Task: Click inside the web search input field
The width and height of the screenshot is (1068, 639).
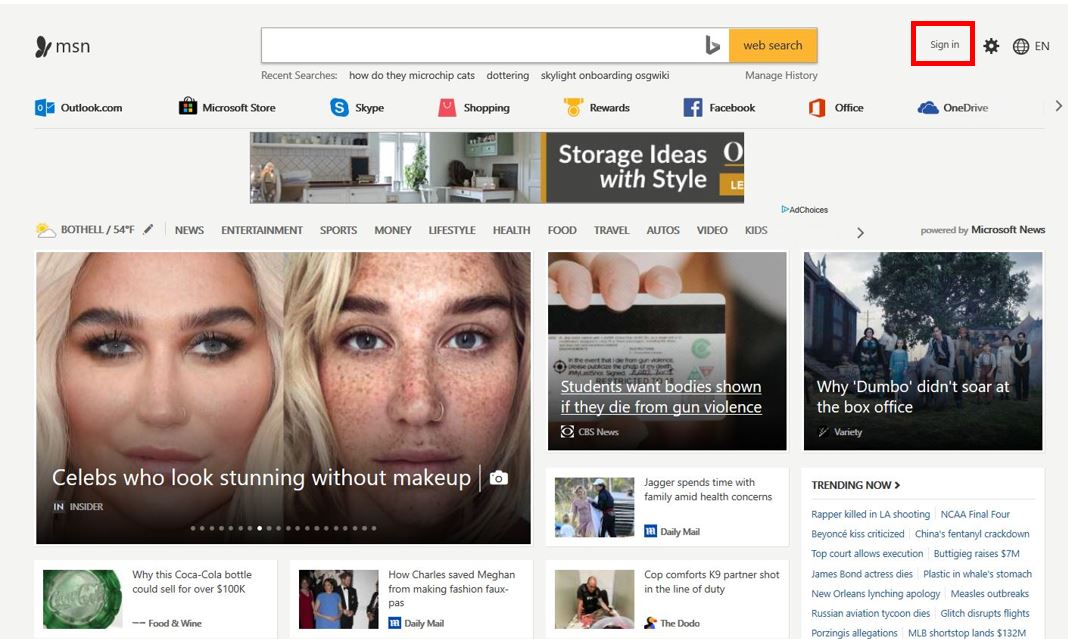Action: tap(480, 45)
